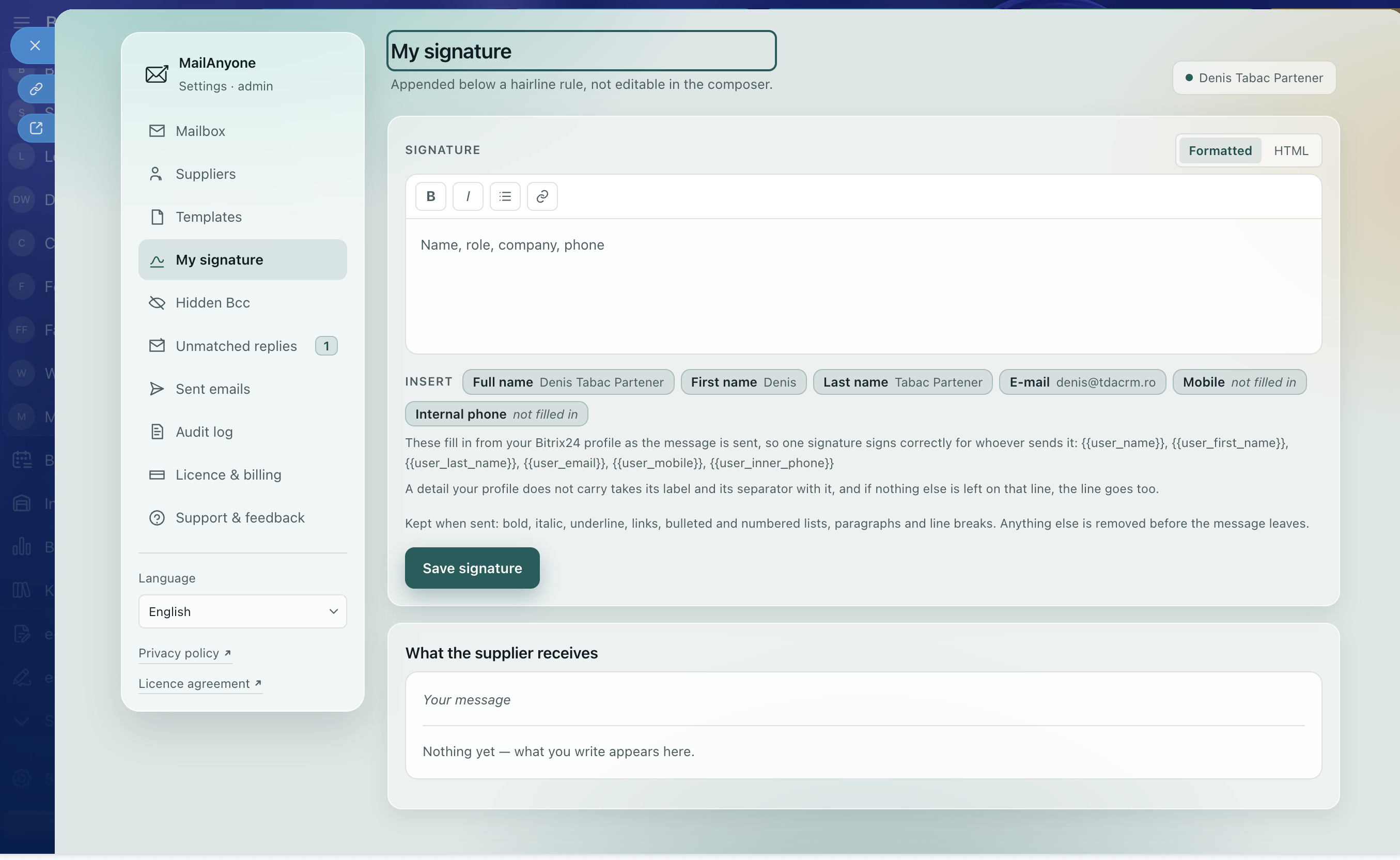1400x860 pixels.
Task: Insert the Internal phone placeholder chip
Action: [496, 413]
